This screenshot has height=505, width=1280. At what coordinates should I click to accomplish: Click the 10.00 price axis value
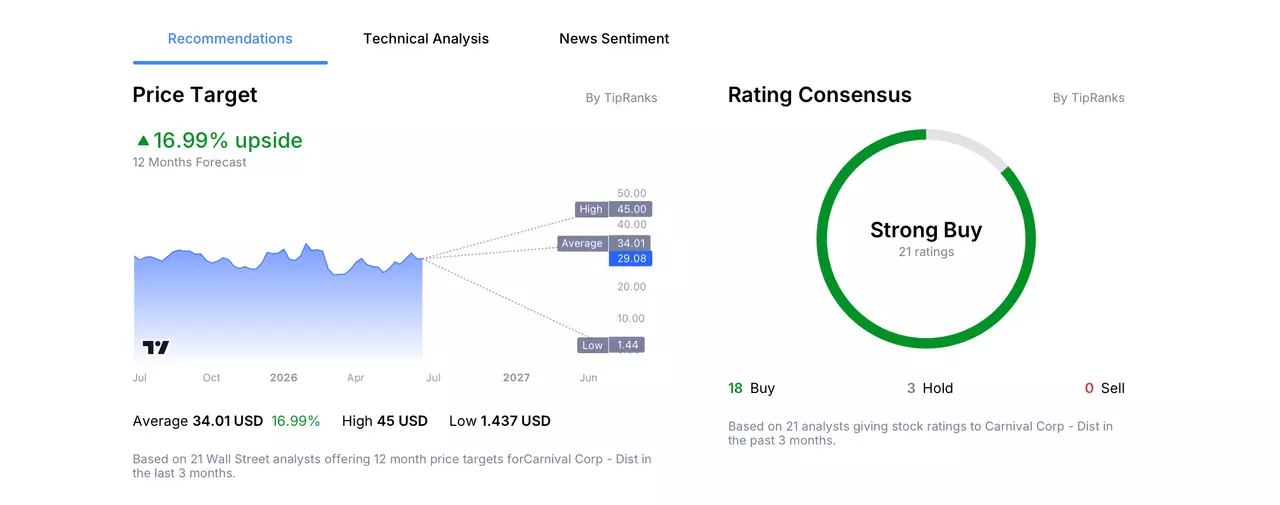(x=632, y=318)
